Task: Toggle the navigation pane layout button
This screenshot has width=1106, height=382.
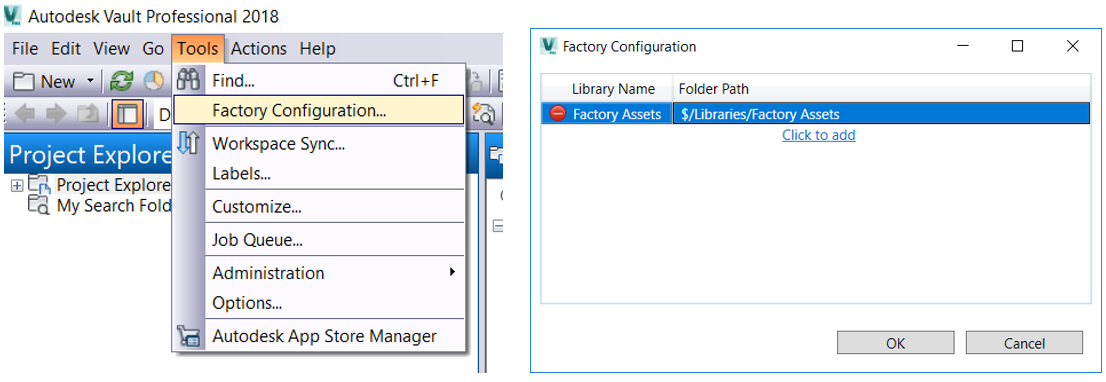Action: [127, 114]
